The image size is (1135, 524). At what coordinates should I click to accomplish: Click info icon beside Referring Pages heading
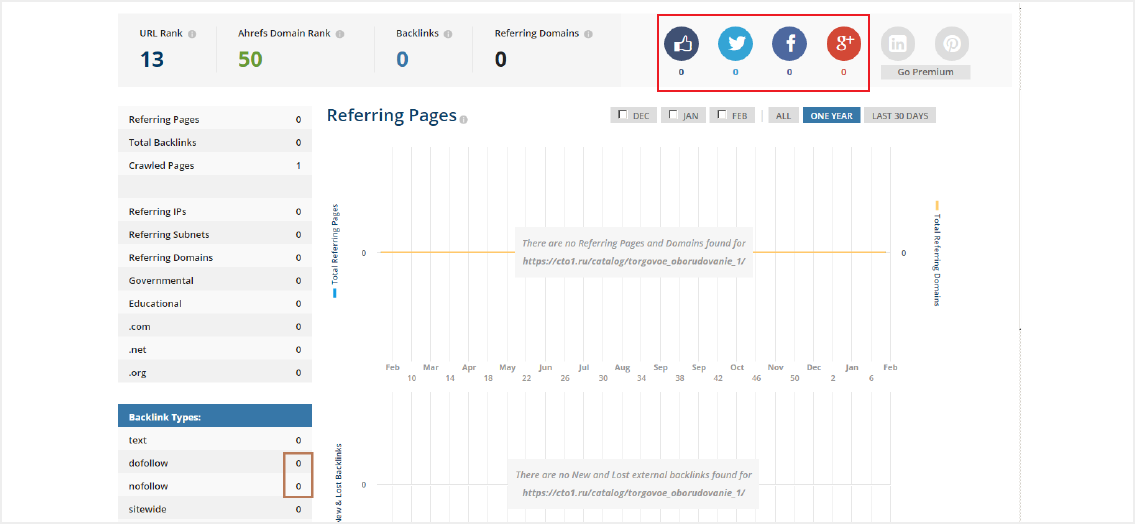[x=464, y=119]
